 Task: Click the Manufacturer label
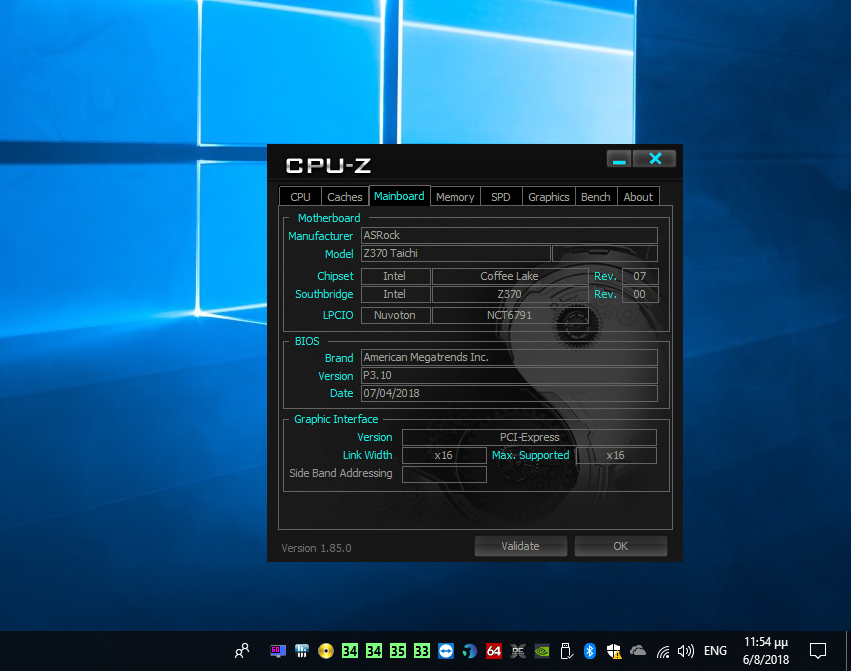coord(321,236)
